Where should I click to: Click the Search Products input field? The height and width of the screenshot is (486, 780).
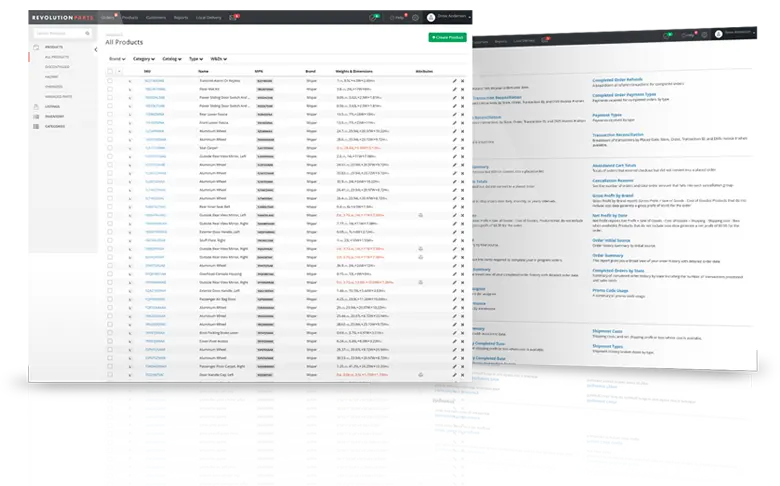pos(53,33)
